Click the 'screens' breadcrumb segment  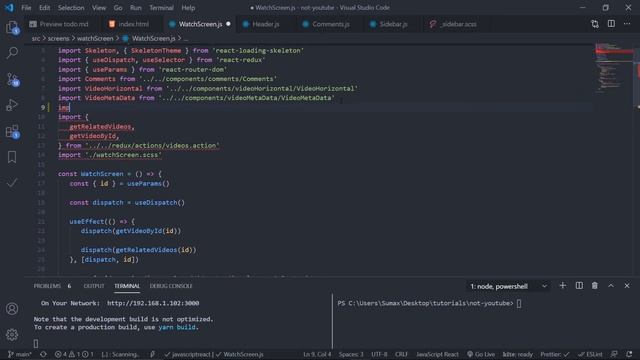pos(58,38)
